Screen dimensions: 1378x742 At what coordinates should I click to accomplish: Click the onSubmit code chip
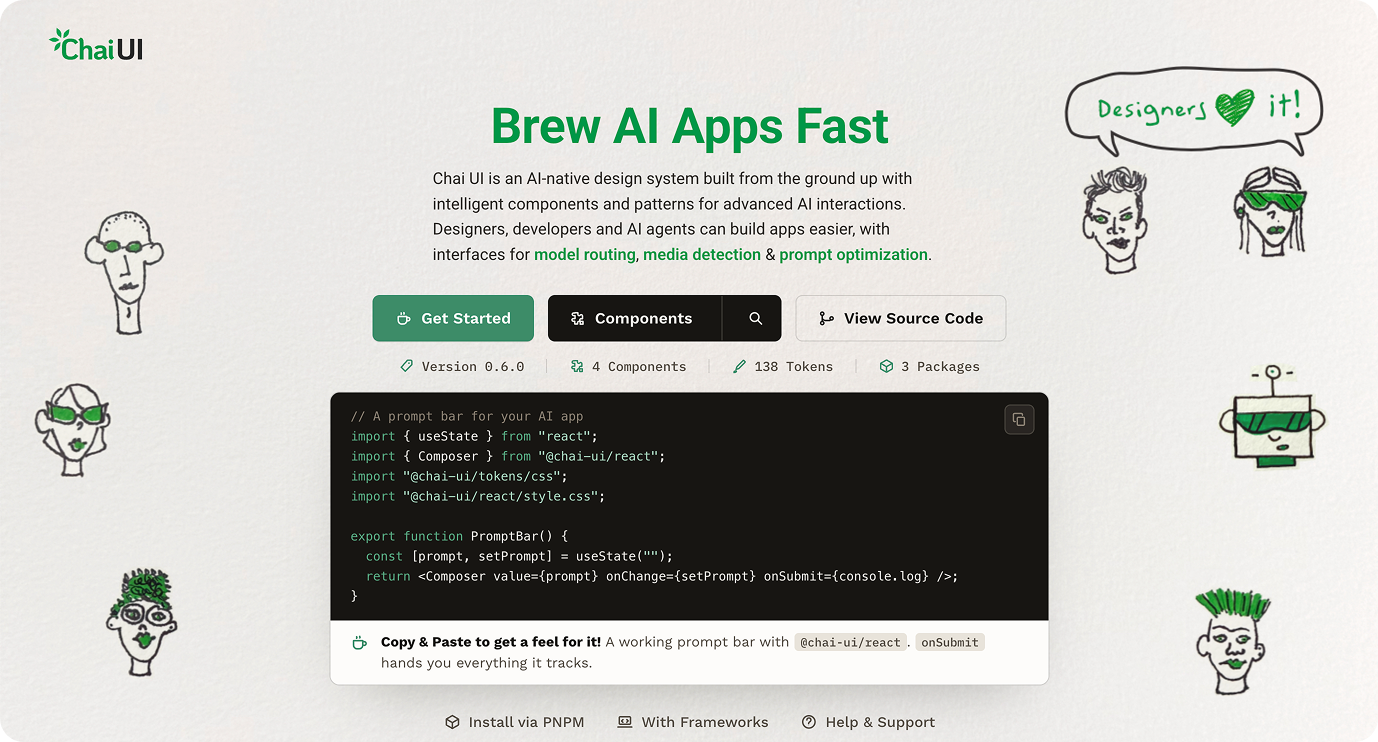coord(950,642)
